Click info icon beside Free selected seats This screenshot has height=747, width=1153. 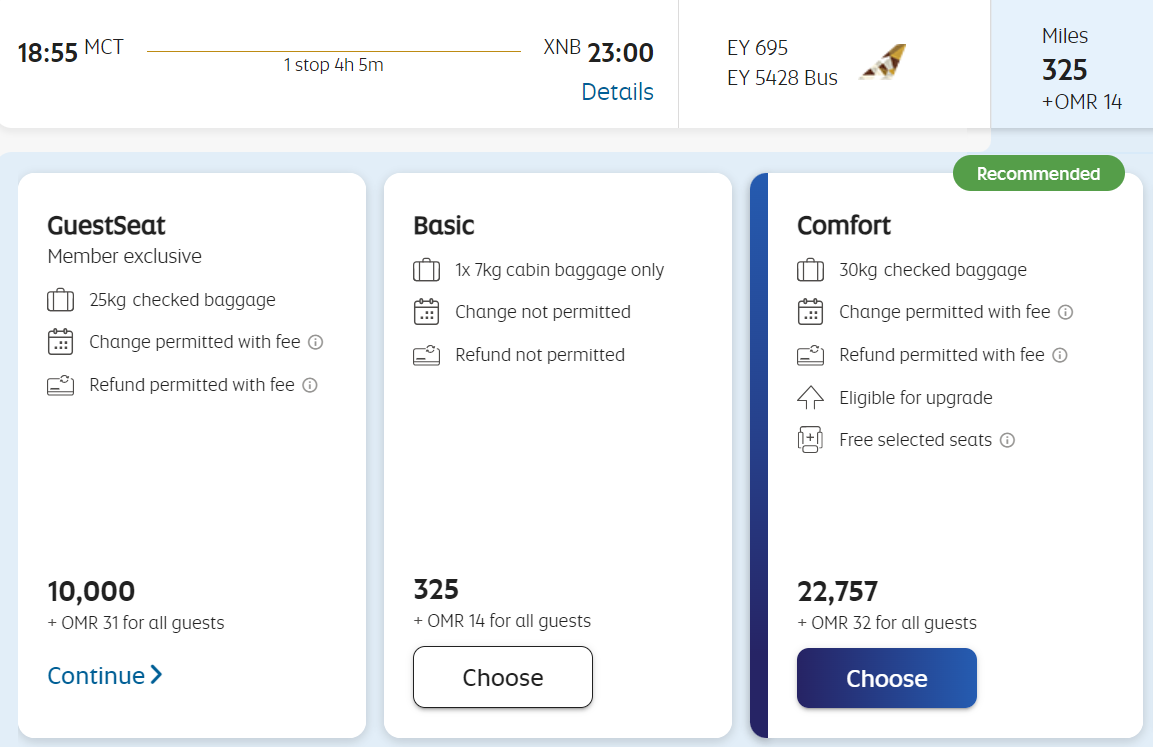coord(1008,440)
